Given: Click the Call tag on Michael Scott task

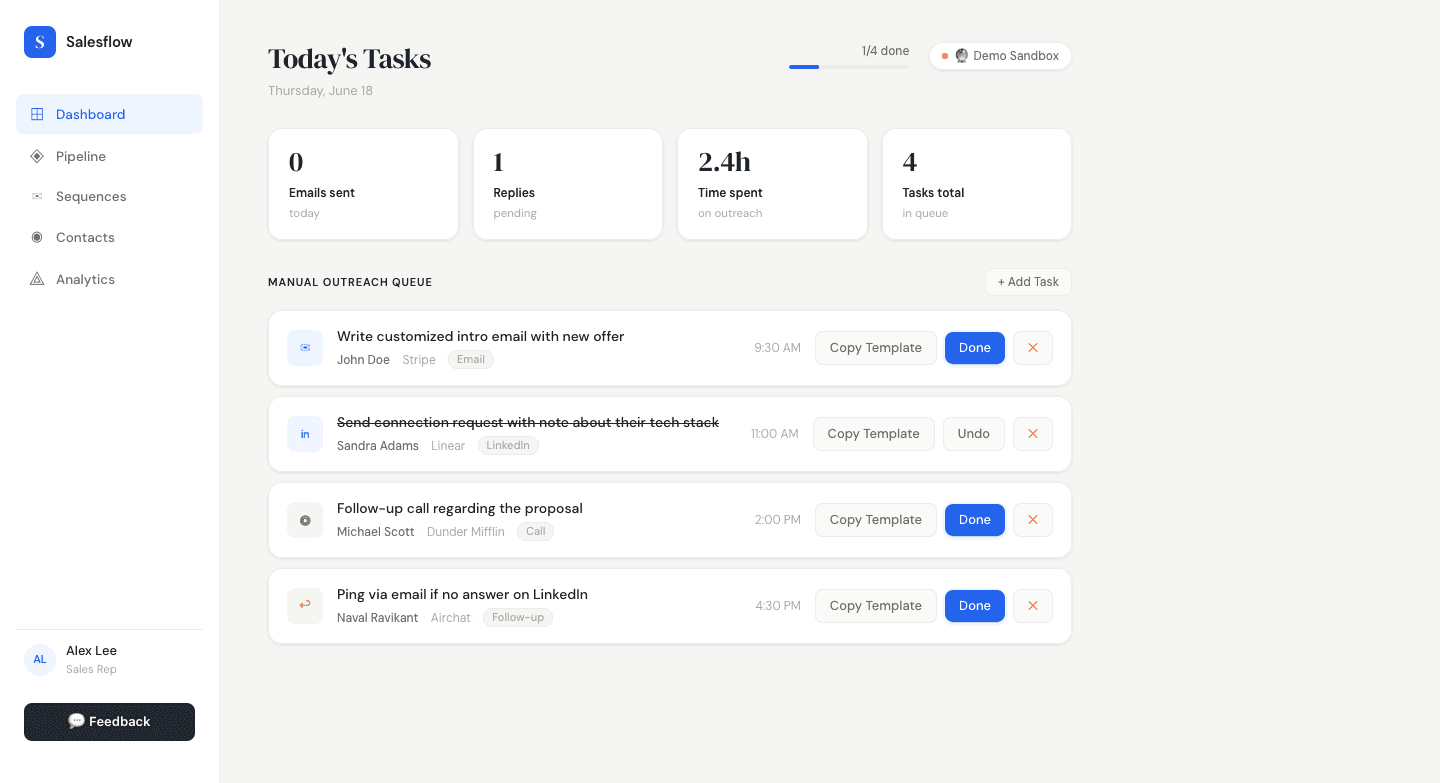Looking at the screenshot, I should click(x=536, y=532).
